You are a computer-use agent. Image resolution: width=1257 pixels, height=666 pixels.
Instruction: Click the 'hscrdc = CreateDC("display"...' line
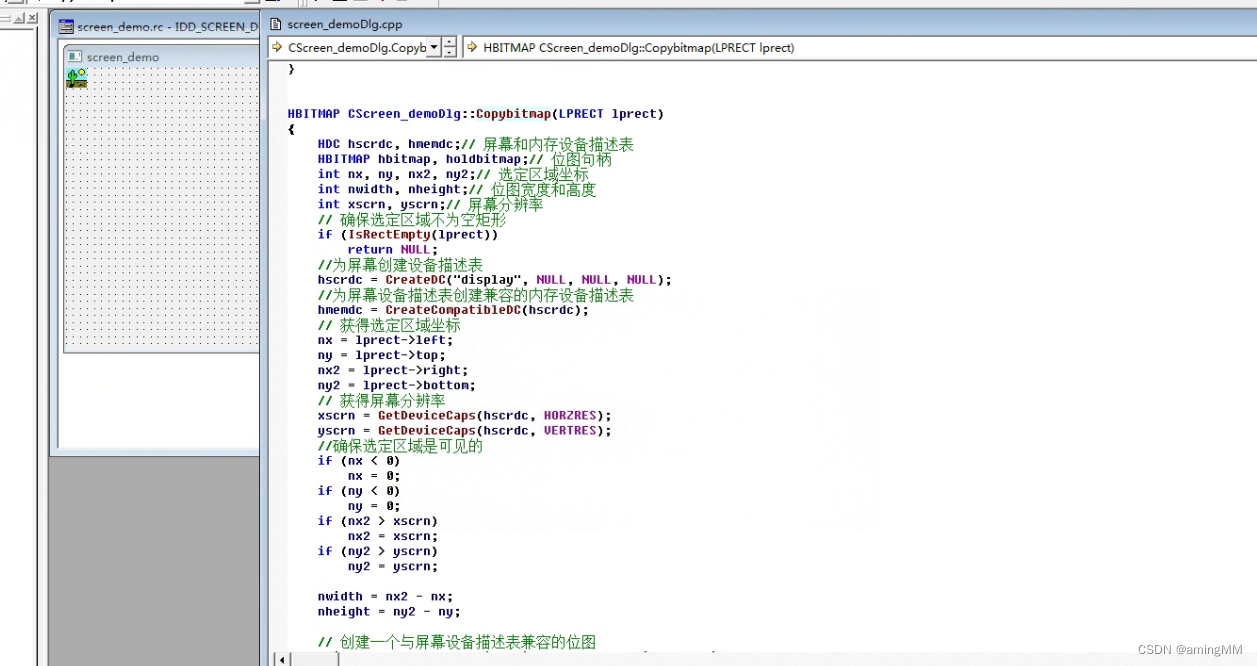coord(494,280)
